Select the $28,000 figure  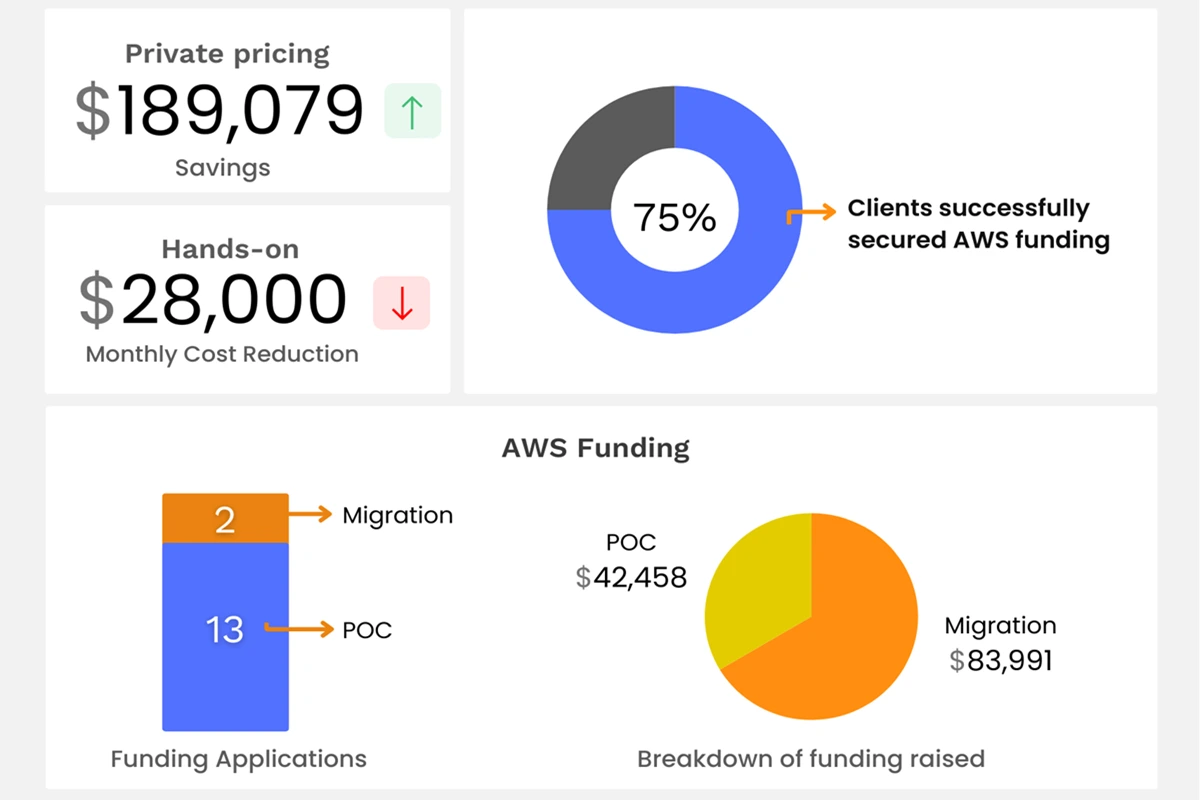click(x=213, y=300)
